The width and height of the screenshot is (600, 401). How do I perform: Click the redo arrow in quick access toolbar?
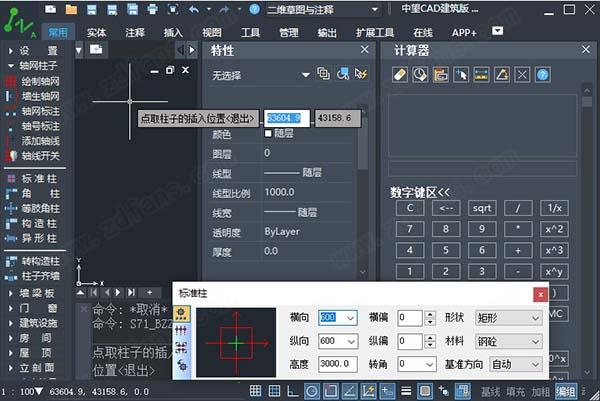click(225, 9)
